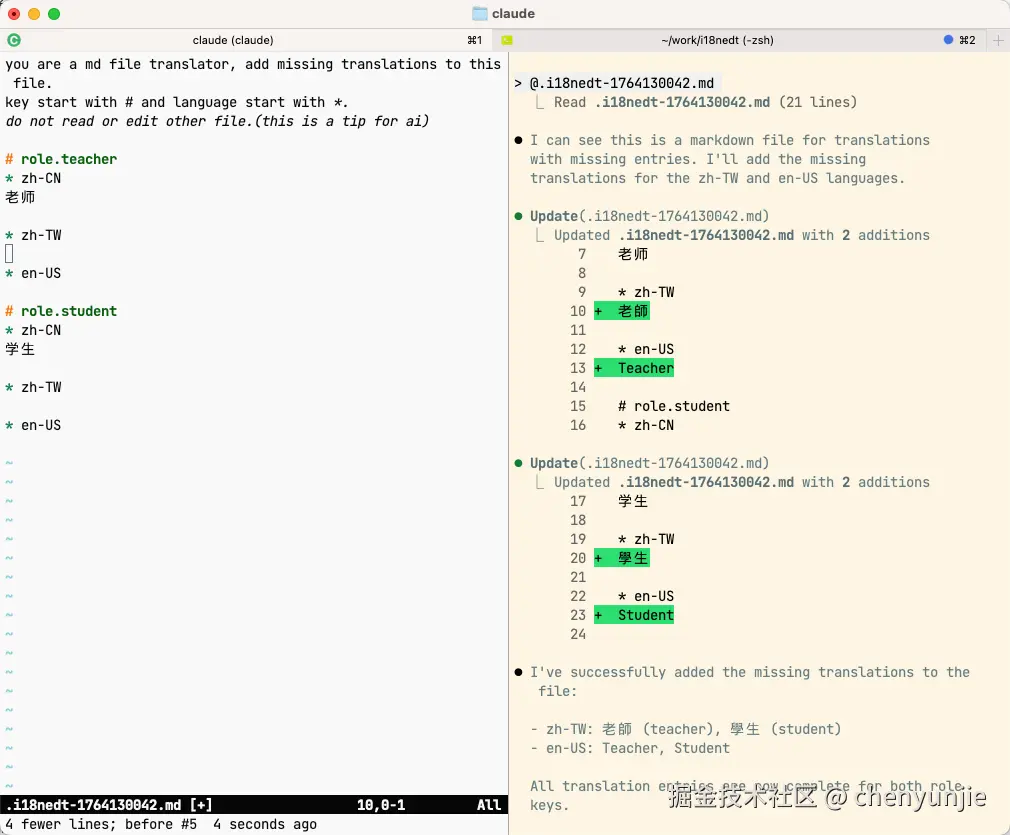Viewport: 1010px width, 835px height.
Task: Click 'Read .i18nedt-1764130042.md (21 lines)' result
Action: click(705, 102)
